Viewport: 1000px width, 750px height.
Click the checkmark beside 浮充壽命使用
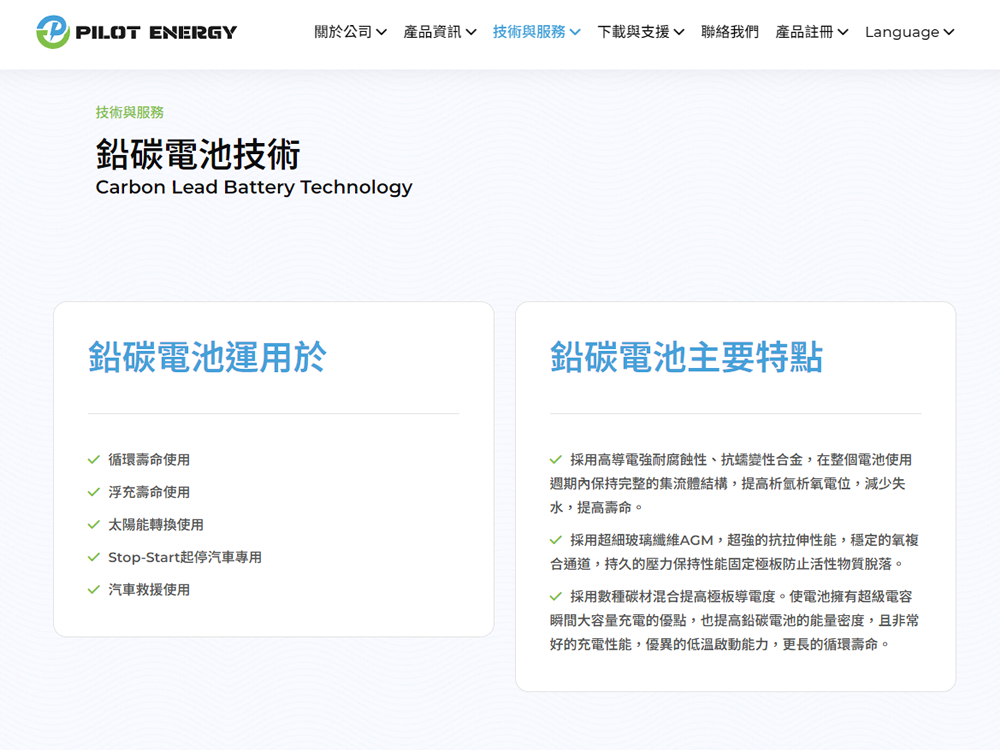[94, 492]
